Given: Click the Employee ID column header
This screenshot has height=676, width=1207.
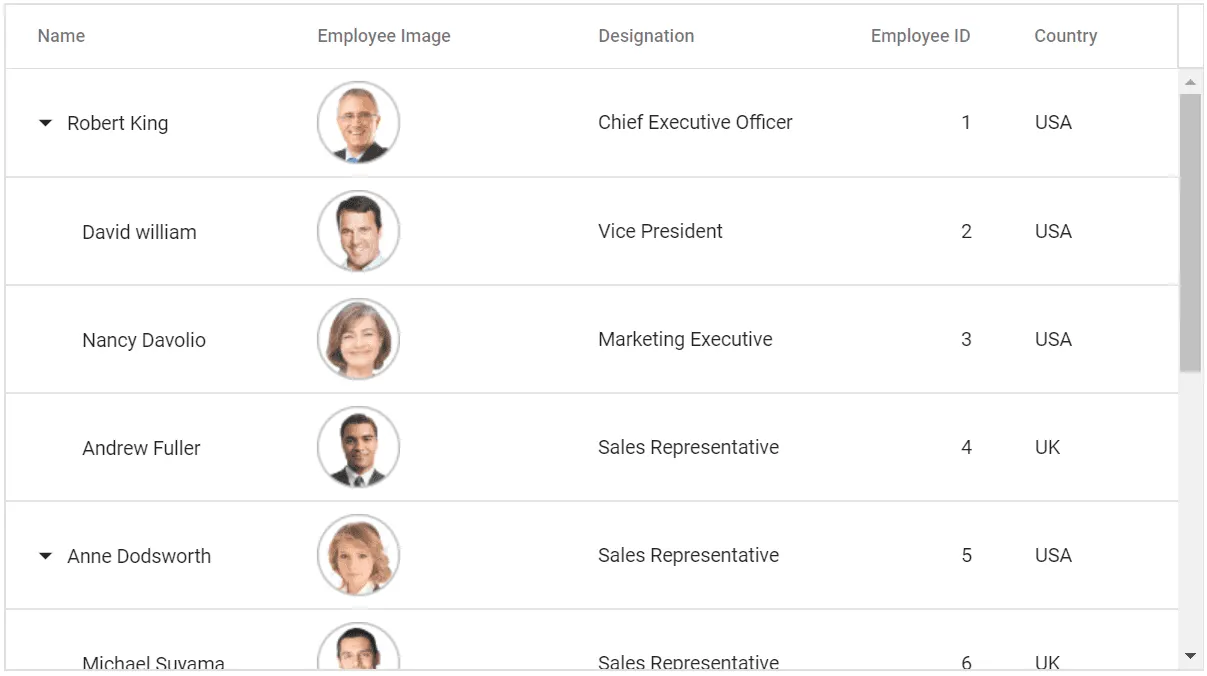Looking at the screenshot, I should point(920,35).
